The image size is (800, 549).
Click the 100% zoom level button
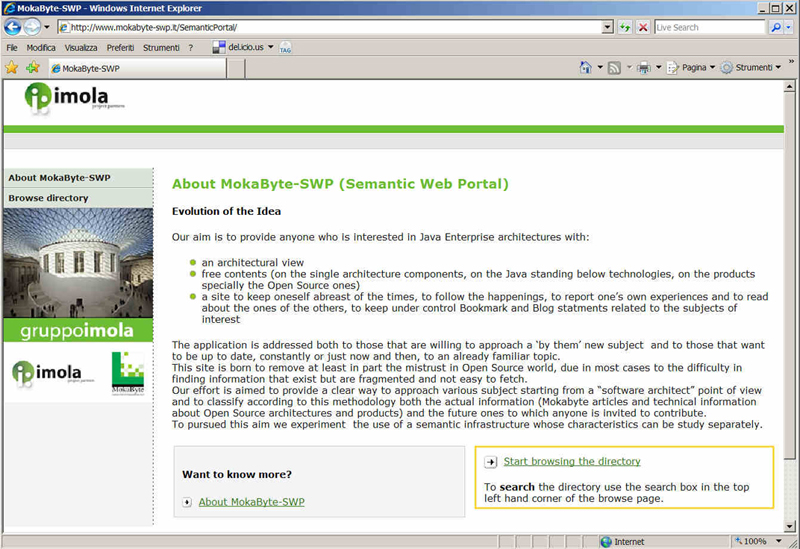[x=752, y=541]
